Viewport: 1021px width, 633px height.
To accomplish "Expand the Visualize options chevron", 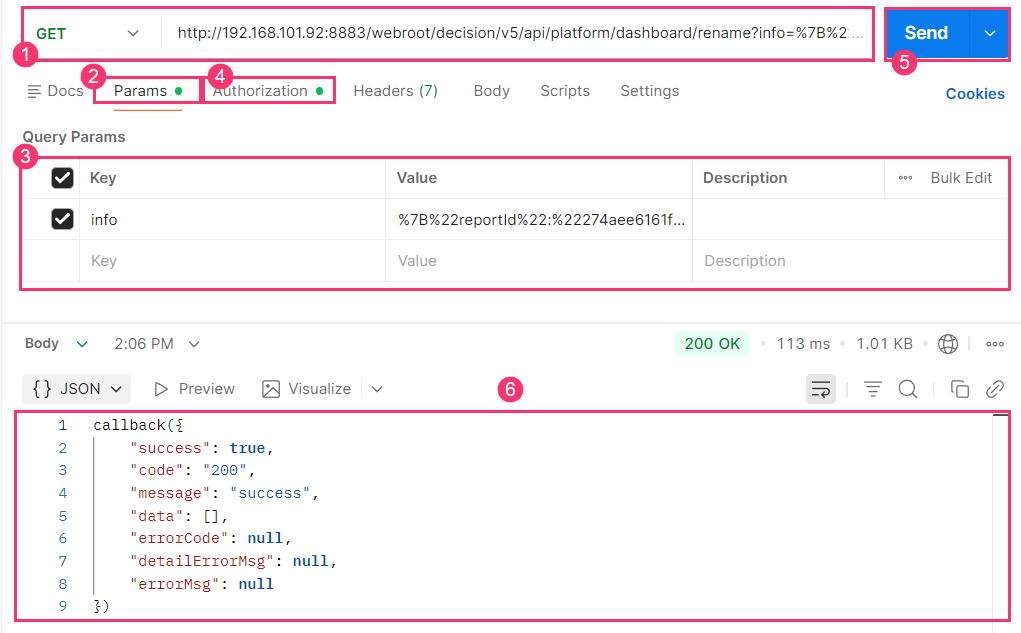I will tap(377, 389).
